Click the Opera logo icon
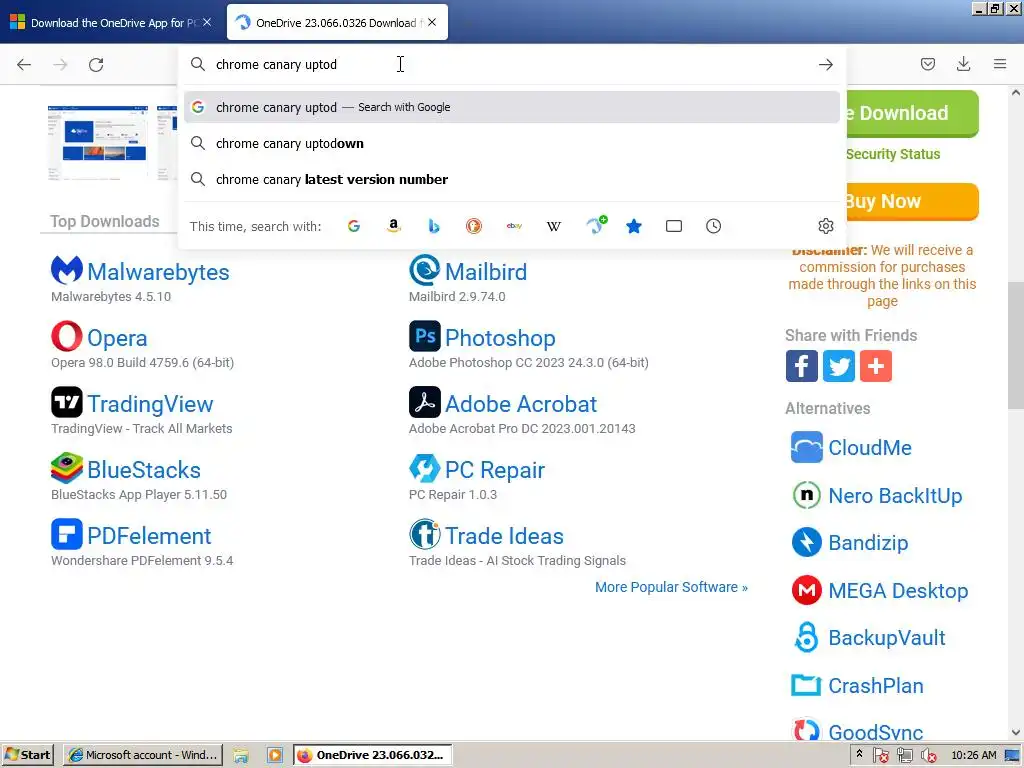 tap(67, 336)
